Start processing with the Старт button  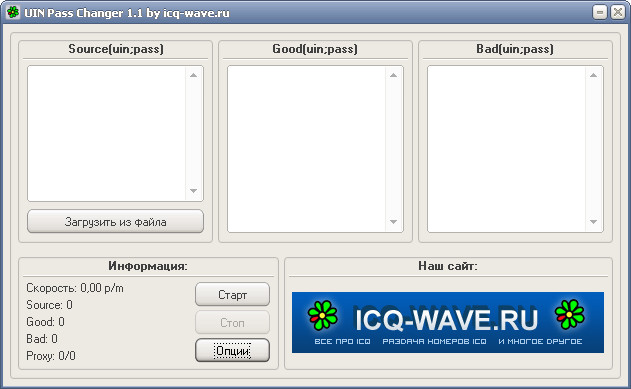coord(233,294)
